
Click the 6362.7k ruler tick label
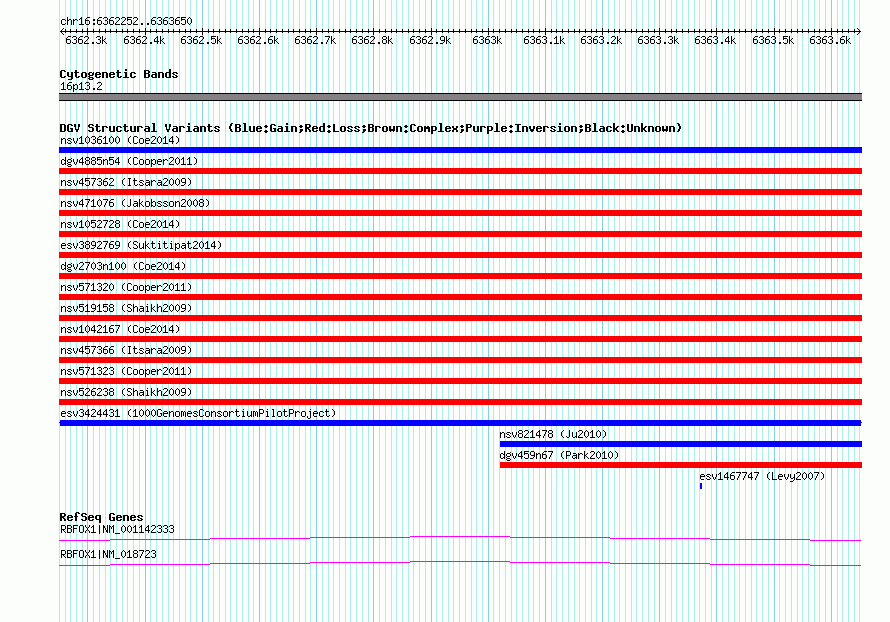point(315,40)
